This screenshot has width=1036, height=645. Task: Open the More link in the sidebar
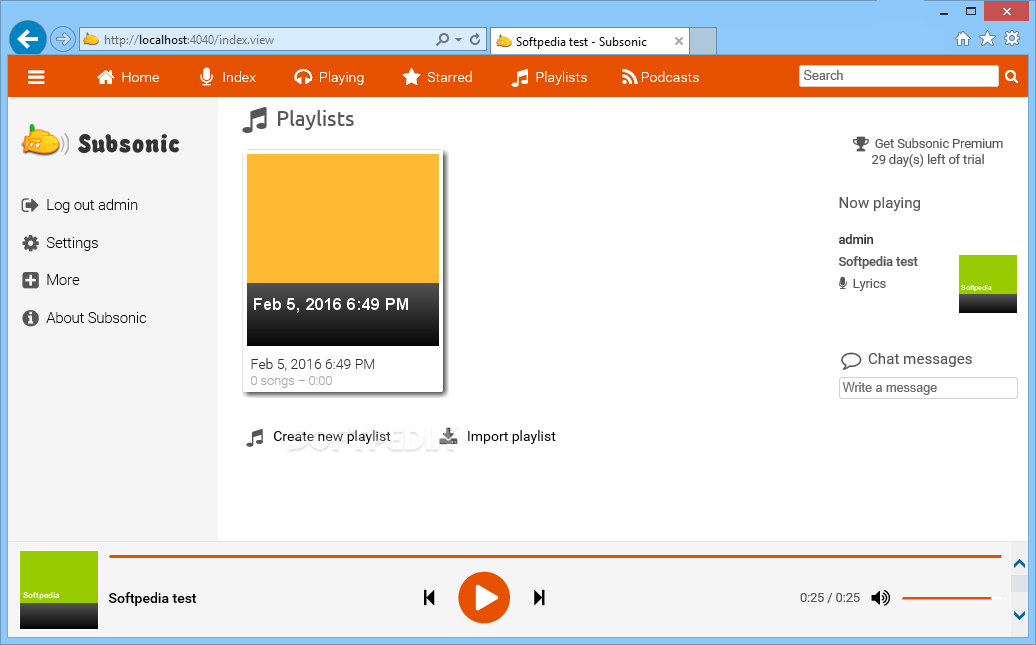click(63, 280)
